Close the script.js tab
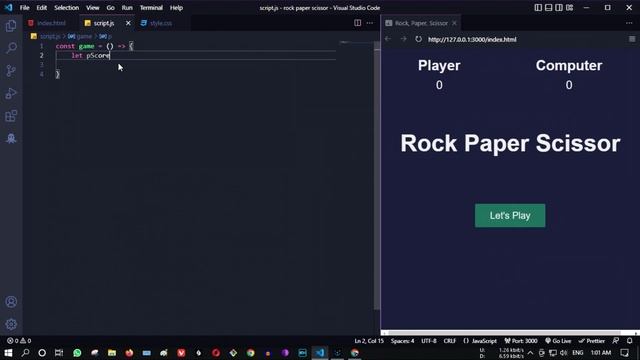640x360 pixels. coord(128,23)
